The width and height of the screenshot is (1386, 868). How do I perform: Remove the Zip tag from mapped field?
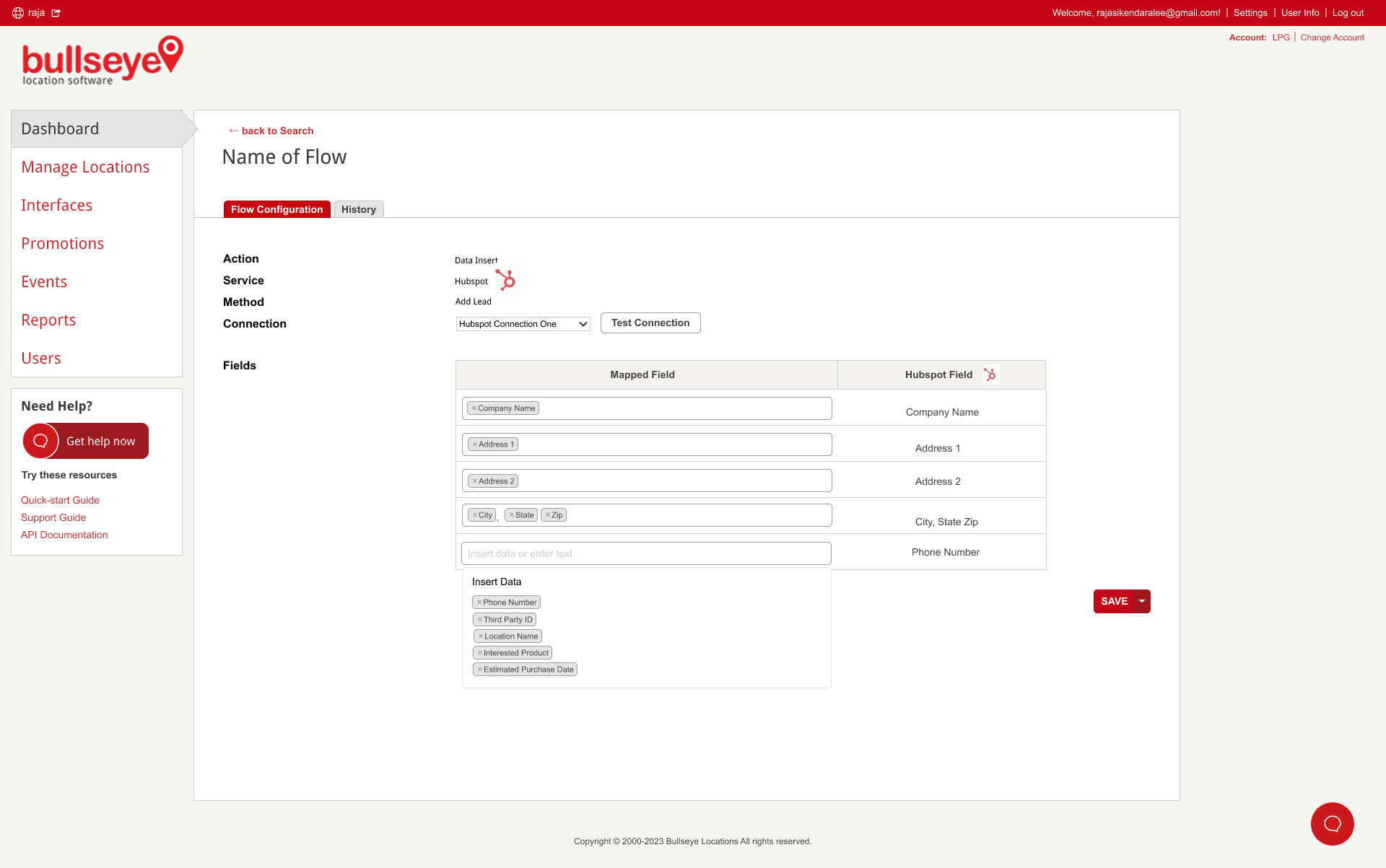tap(548, 515)
